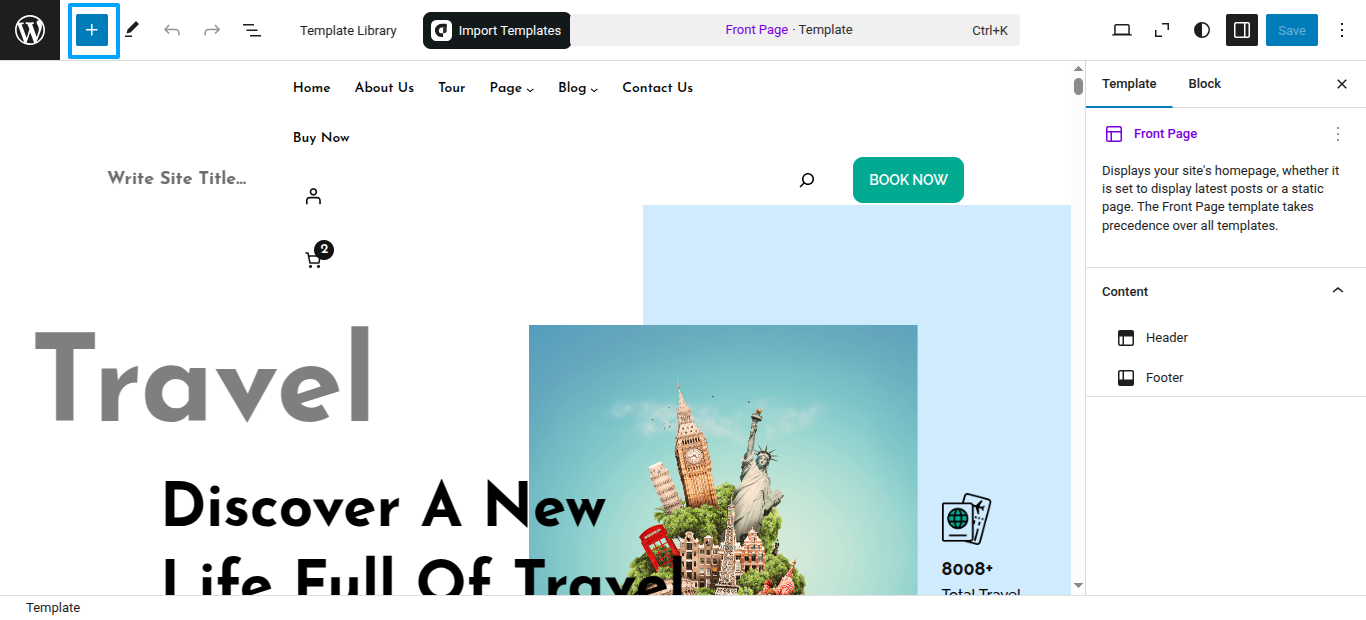1366x620 pixels.
Task: Click the scrollbar up arrow
Action: tap(1078, 68)
